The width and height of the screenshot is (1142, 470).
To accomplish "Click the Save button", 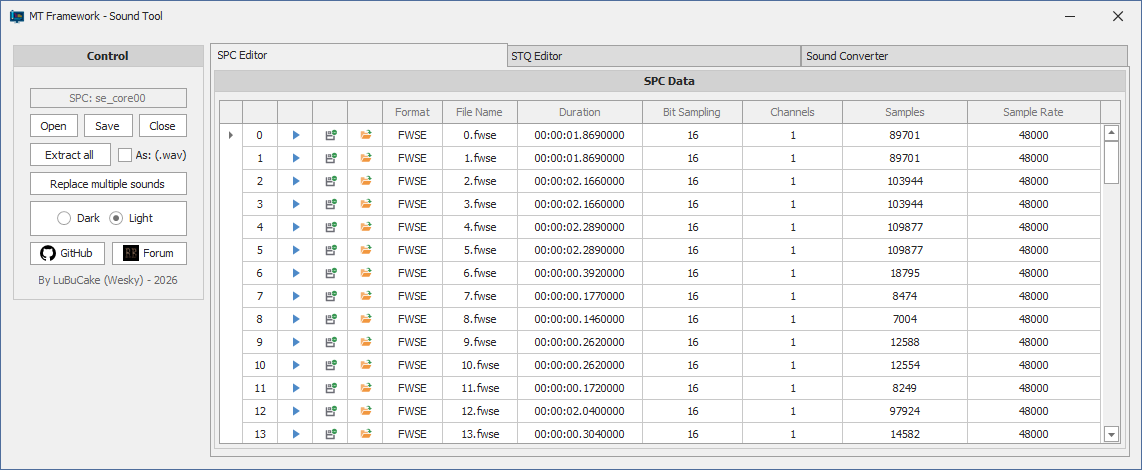I will pyautogui.click(x=108, y=125).
